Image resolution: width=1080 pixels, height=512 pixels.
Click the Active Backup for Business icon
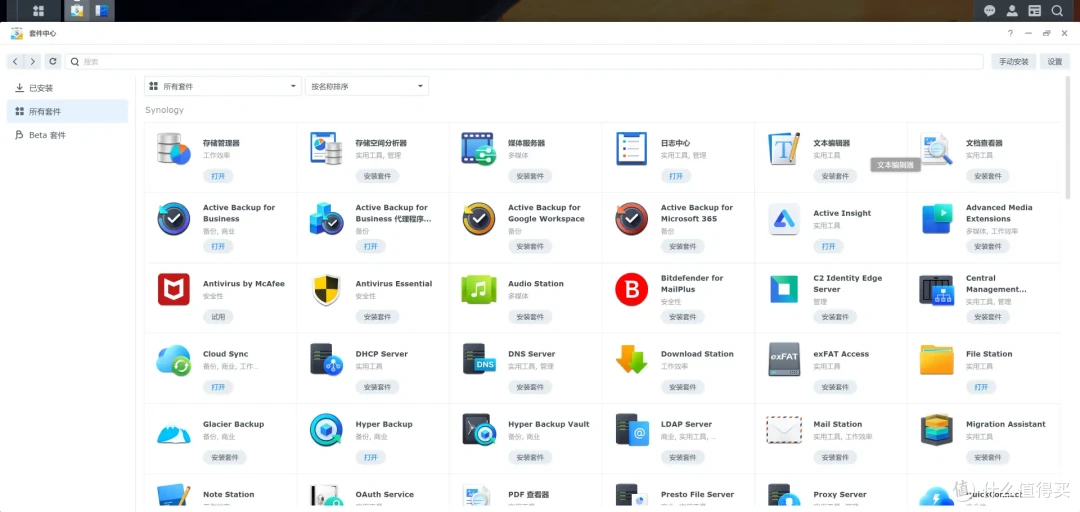[174, 219]
